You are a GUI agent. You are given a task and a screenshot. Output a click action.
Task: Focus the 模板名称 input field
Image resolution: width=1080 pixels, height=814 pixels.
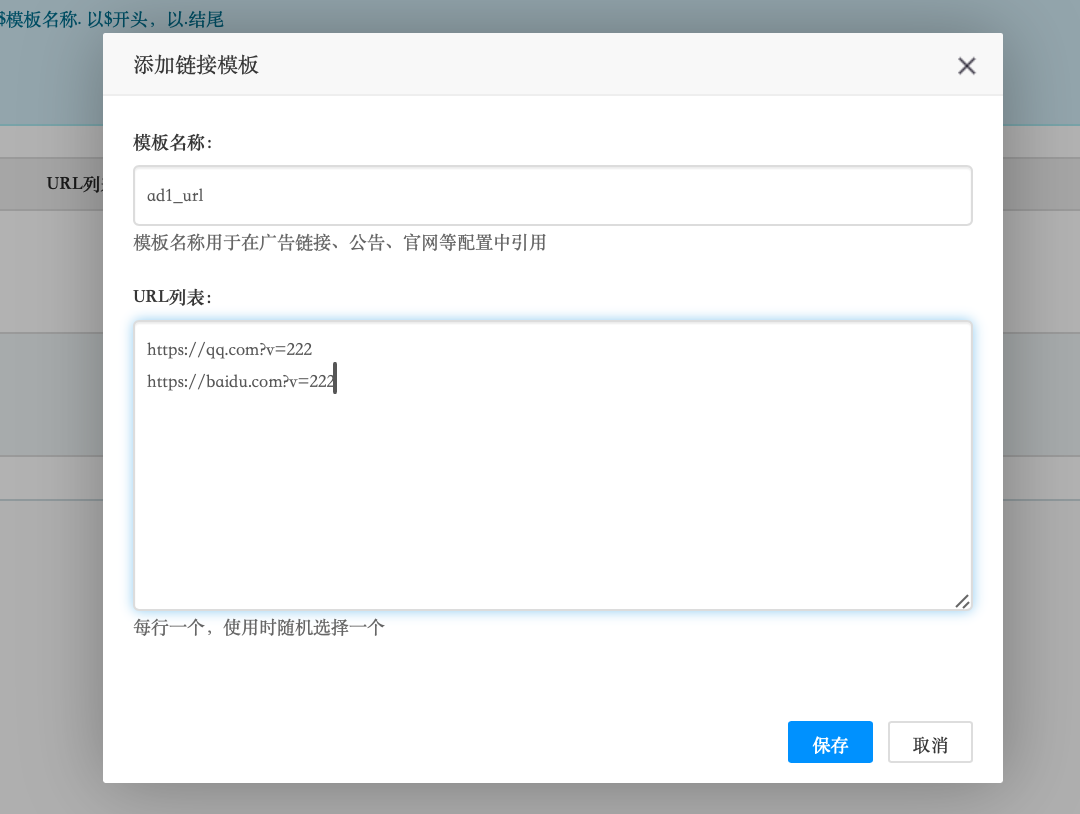[x=552, y=196]
